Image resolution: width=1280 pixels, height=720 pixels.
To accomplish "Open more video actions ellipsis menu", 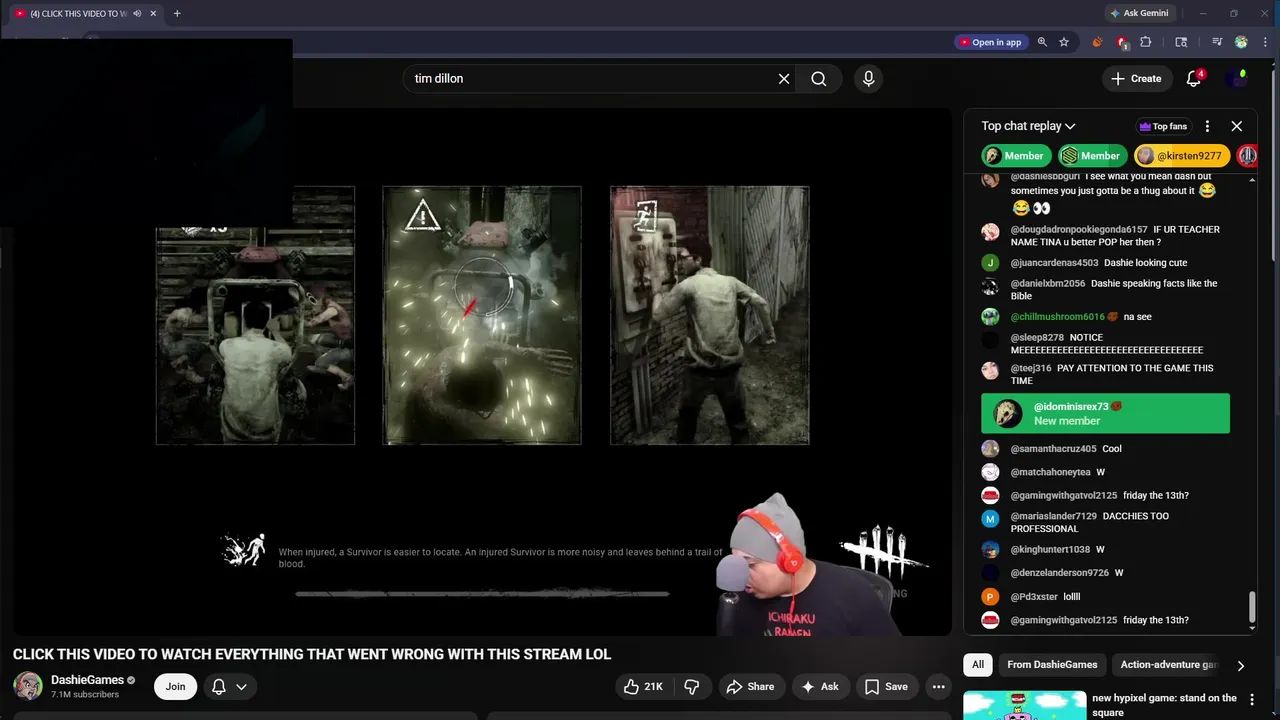I will coord(938,686).
